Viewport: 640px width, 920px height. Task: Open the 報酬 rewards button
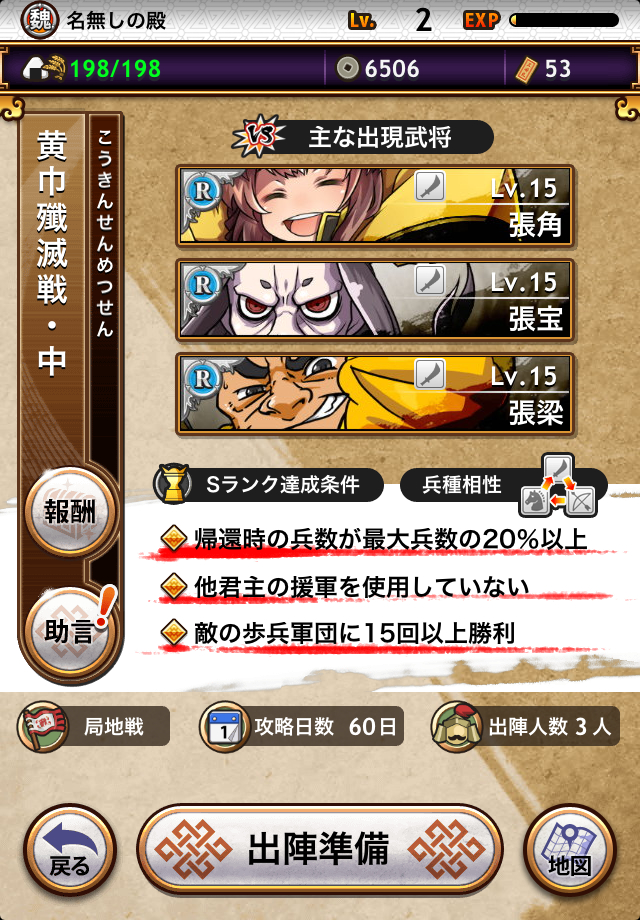tap(70, 512)
